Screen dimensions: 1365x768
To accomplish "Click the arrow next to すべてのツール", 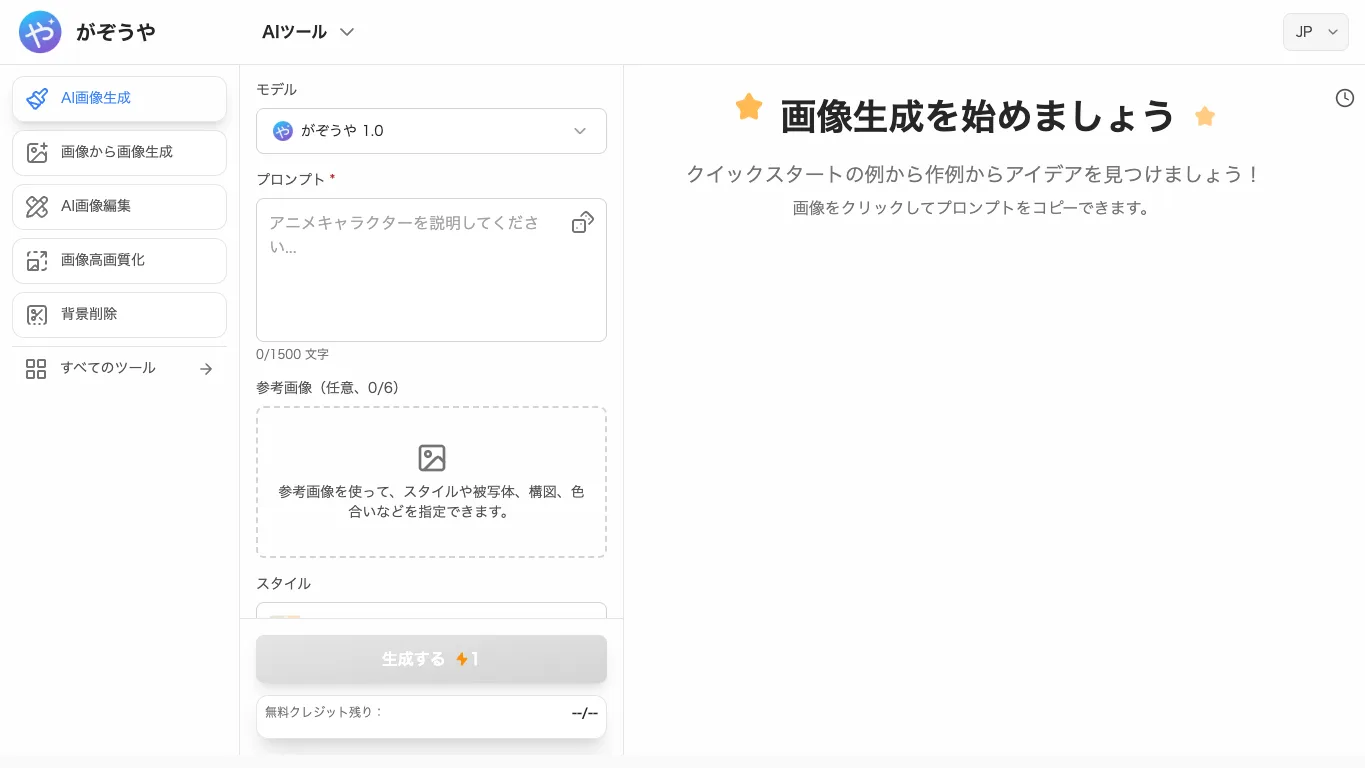I will 206,369.
